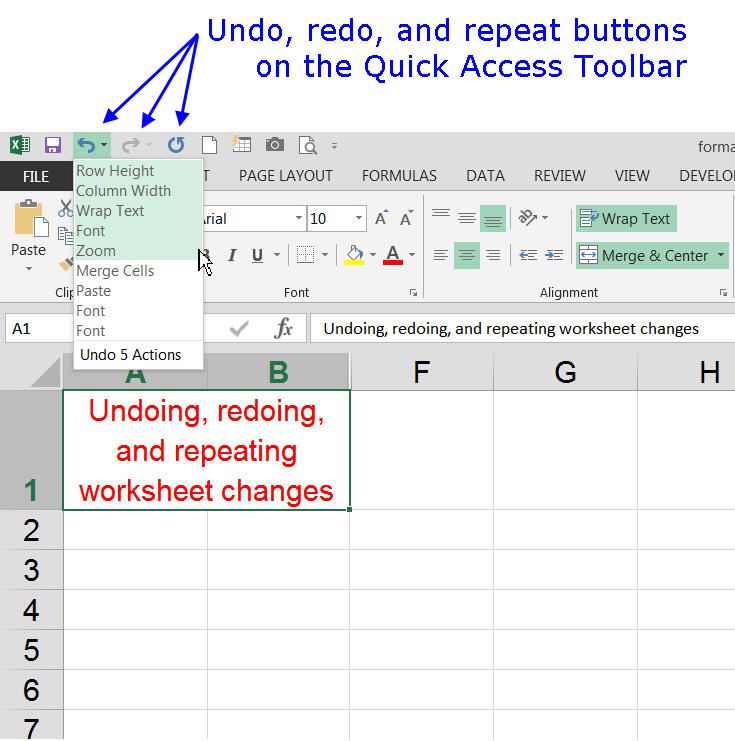Open the font size dropdown

tap(359, 218)
